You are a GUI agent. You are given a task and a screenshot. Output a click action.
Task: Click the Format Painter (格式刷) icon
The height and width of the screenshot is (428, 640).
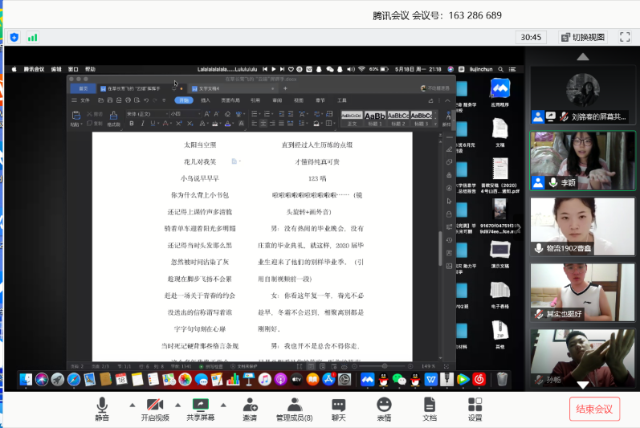pos(113,118)
